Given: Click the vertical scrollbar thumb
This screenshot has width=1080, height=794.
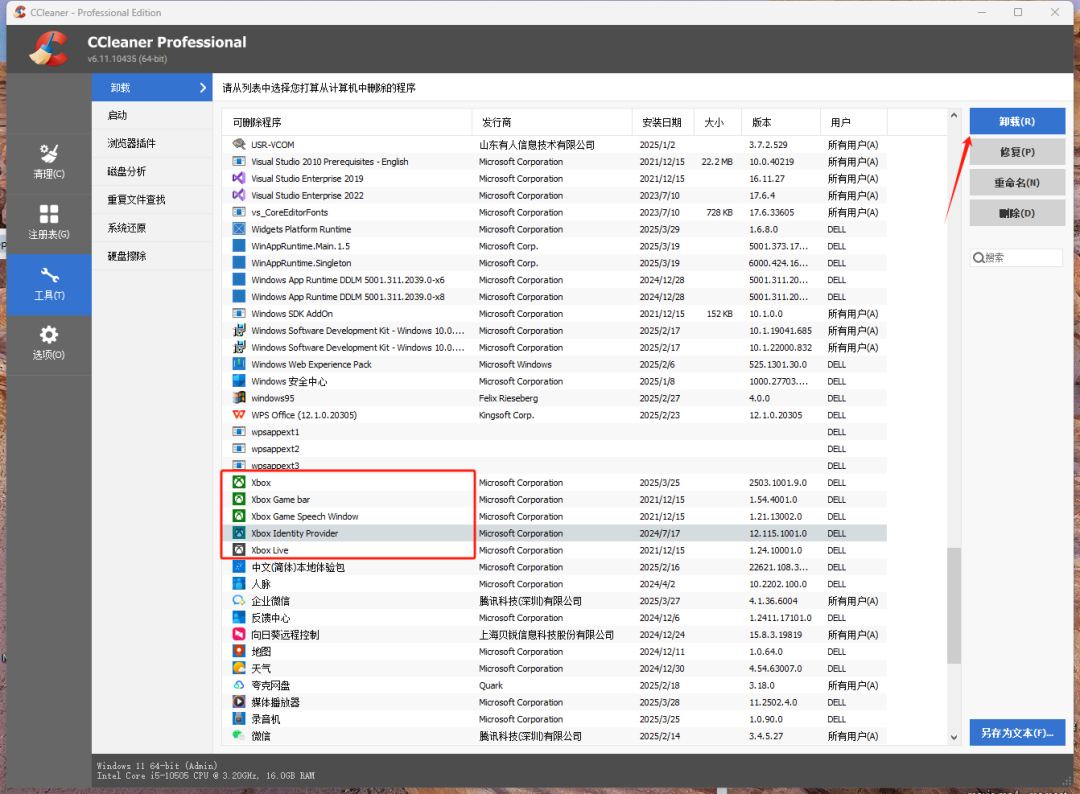Looking at the screenshot, I should [954, 605].
